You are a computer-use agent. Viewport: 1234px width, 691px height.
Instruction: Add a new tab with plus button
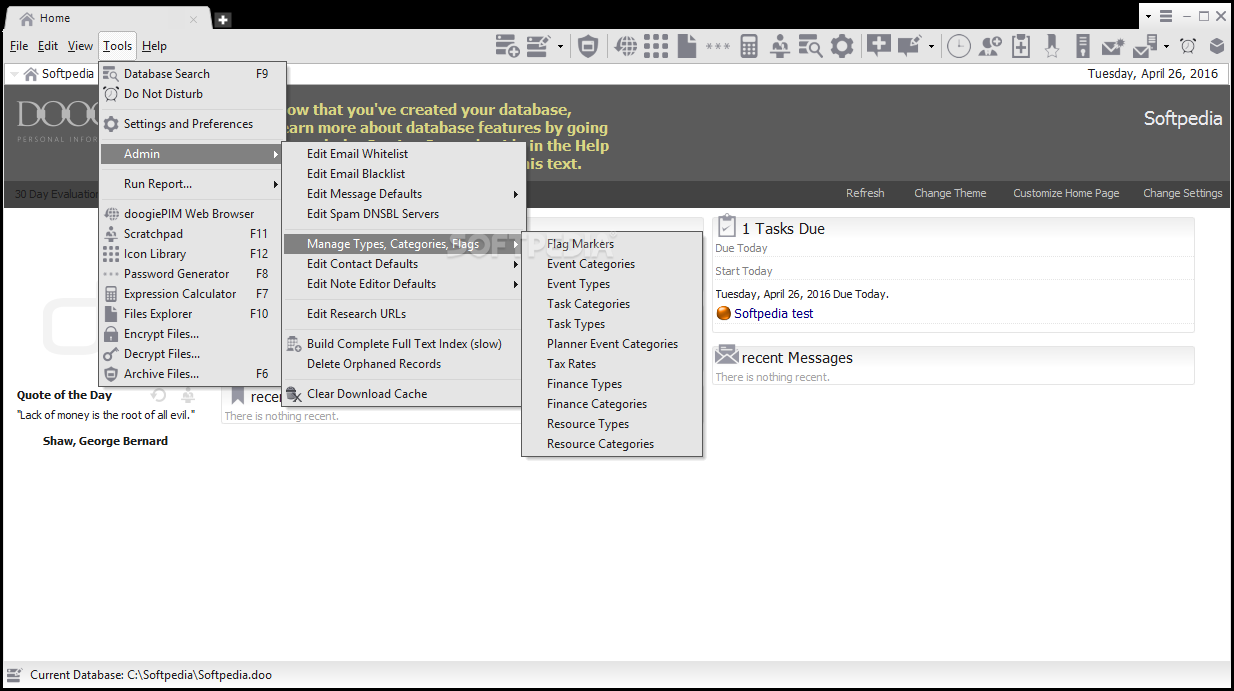click(x=223, y=19)
